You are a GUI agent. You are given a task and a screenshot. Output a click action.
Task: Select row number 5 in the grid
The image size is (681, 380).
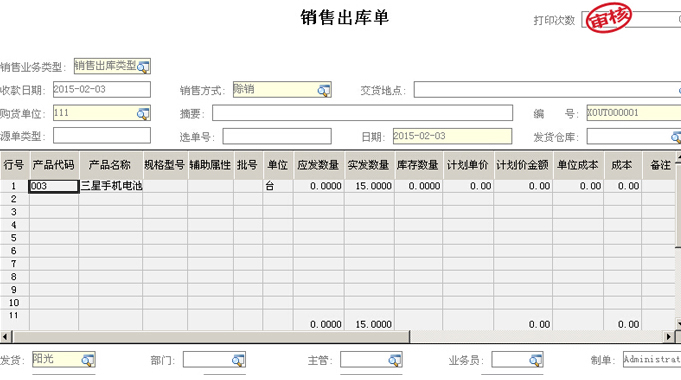pyautogui.click(x=14, y=238)
